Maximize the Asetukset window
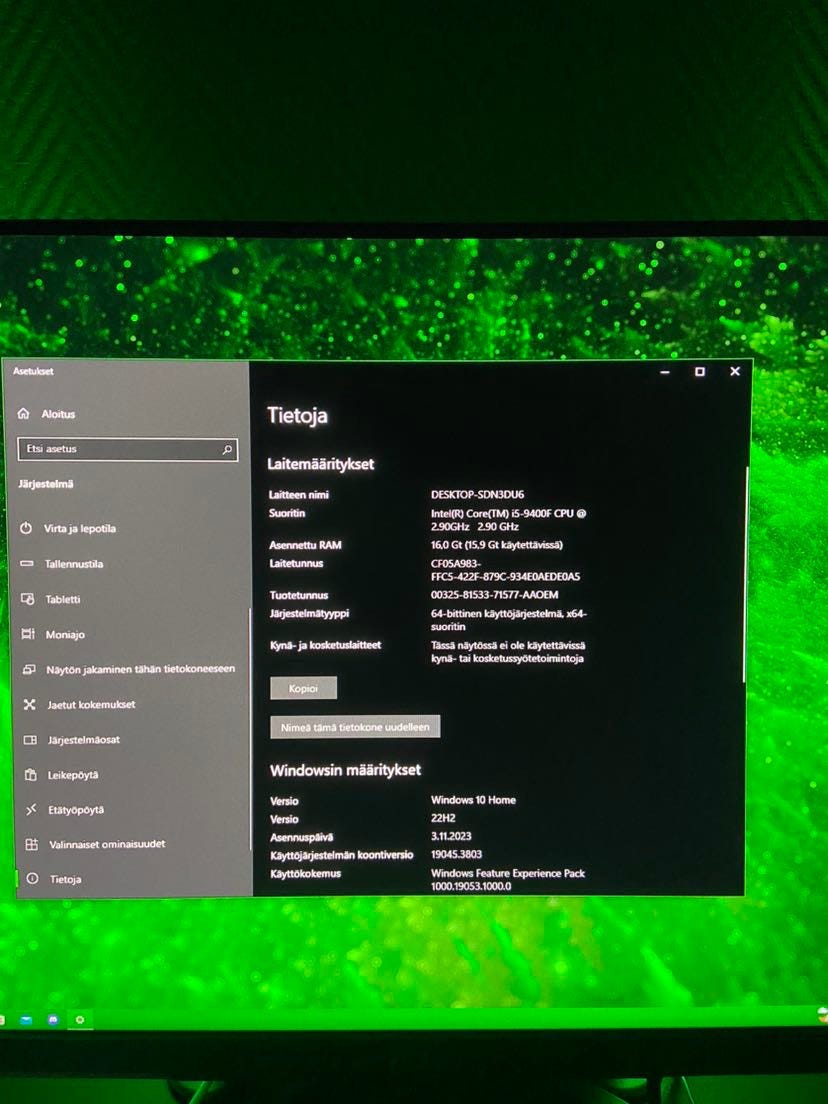828x1104 pixels. (x=700, y=371)
